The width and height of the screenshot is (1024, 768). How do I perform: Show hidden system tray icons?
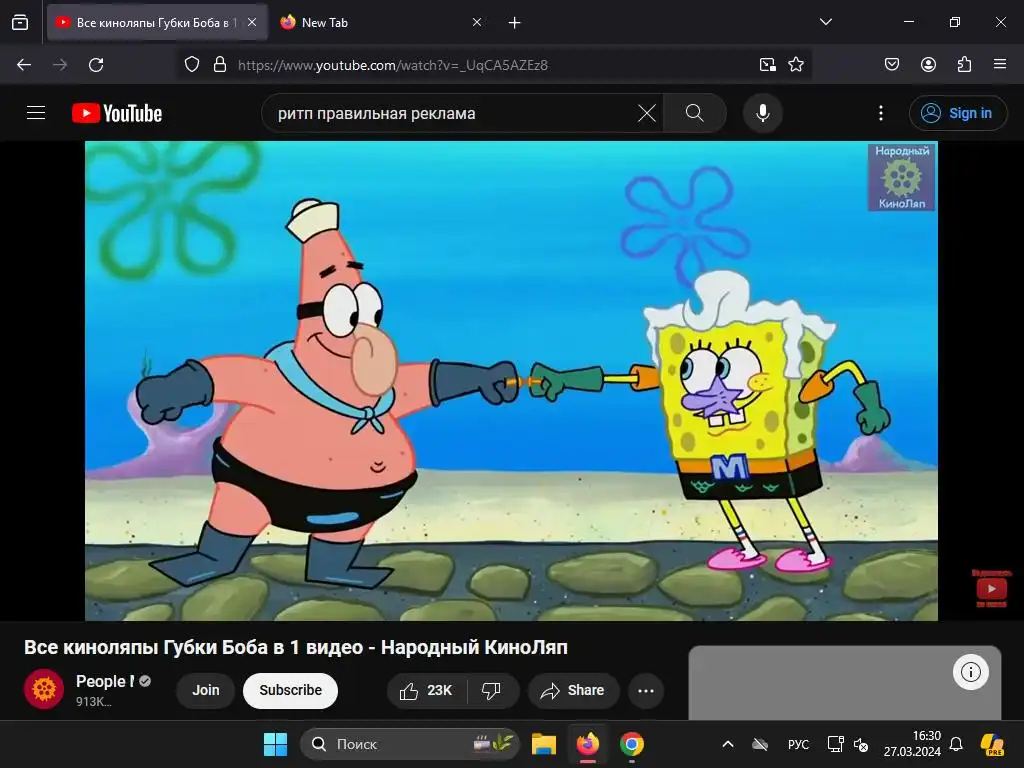click(728, 744)
